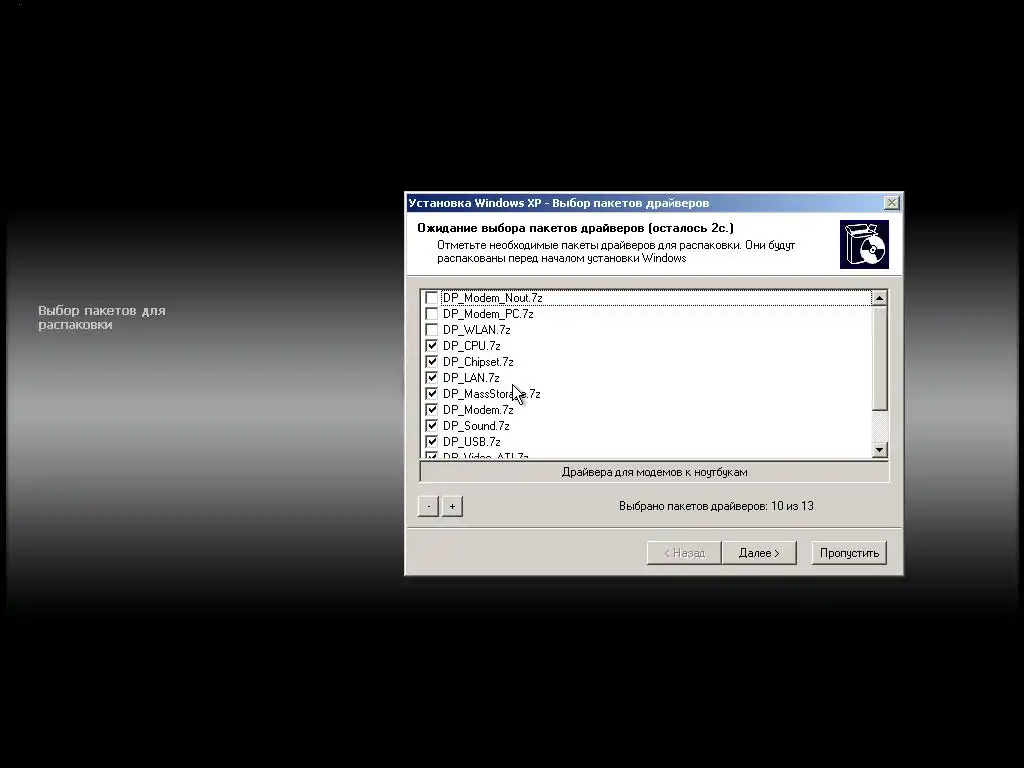Select the DP_Modem_Nout.7z list label
This screenshot has width=1024, height=768.
click(x=492, y=298)
